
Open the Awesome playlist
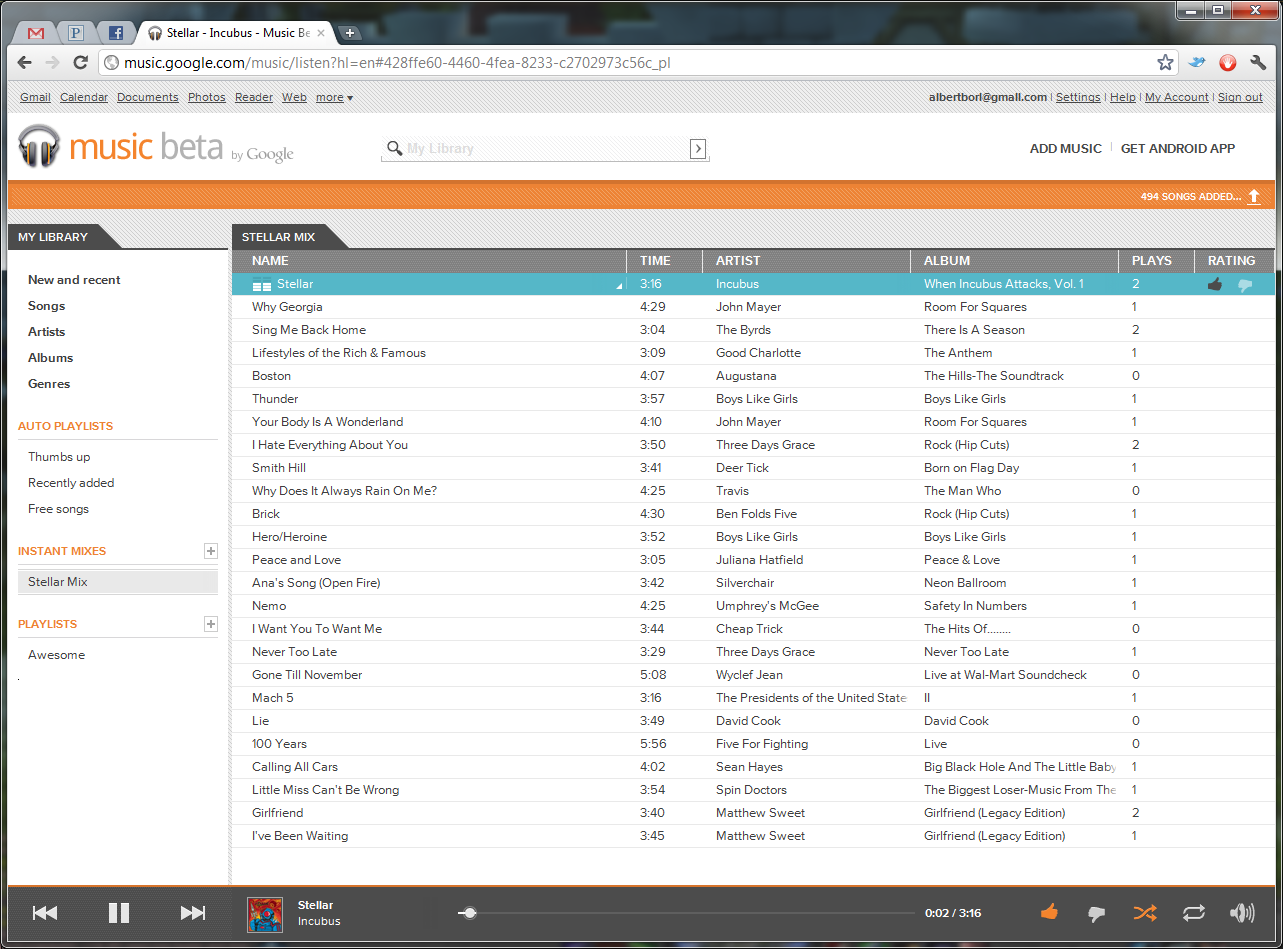56,655
